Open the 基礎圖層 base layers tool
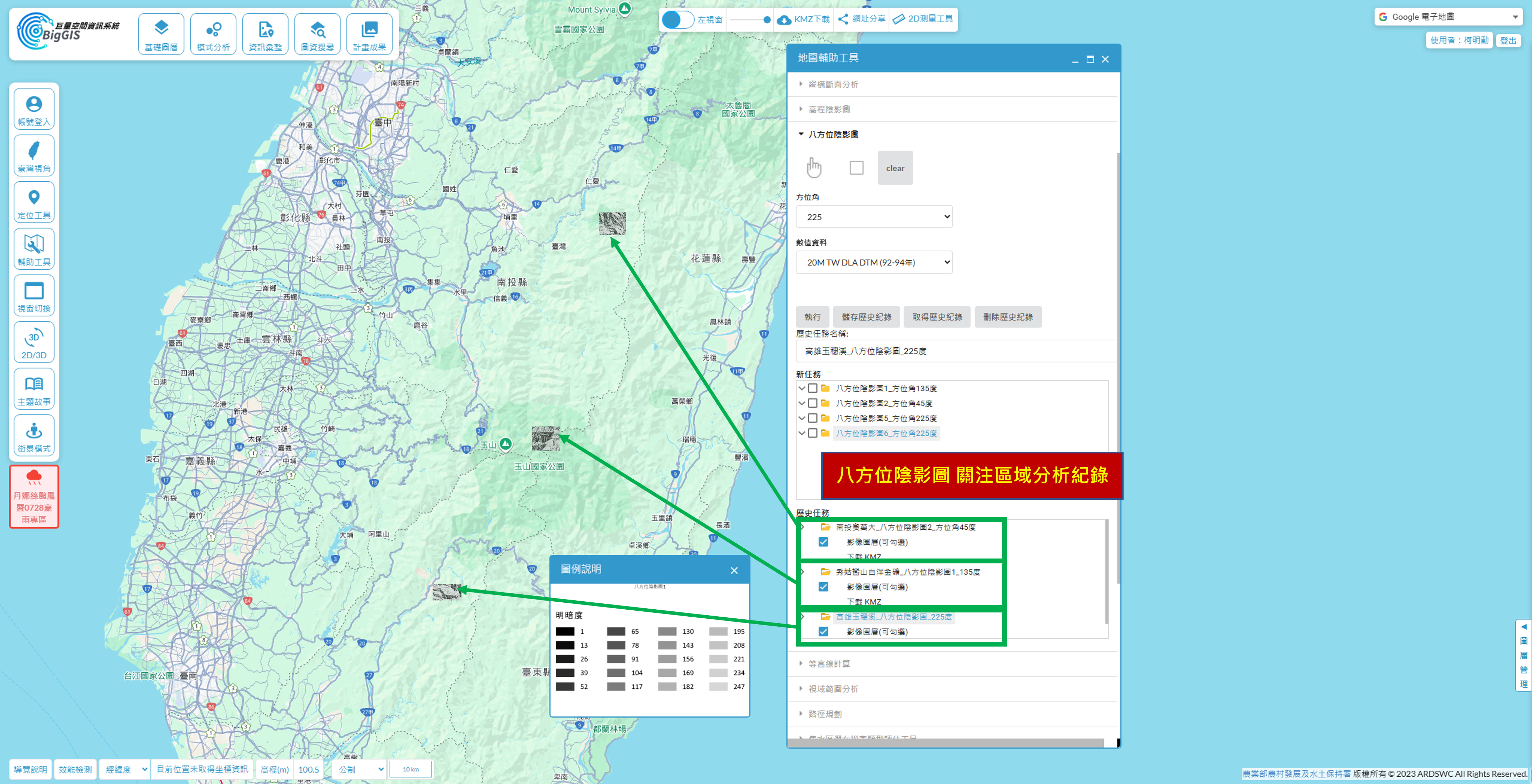 (161, 34)
